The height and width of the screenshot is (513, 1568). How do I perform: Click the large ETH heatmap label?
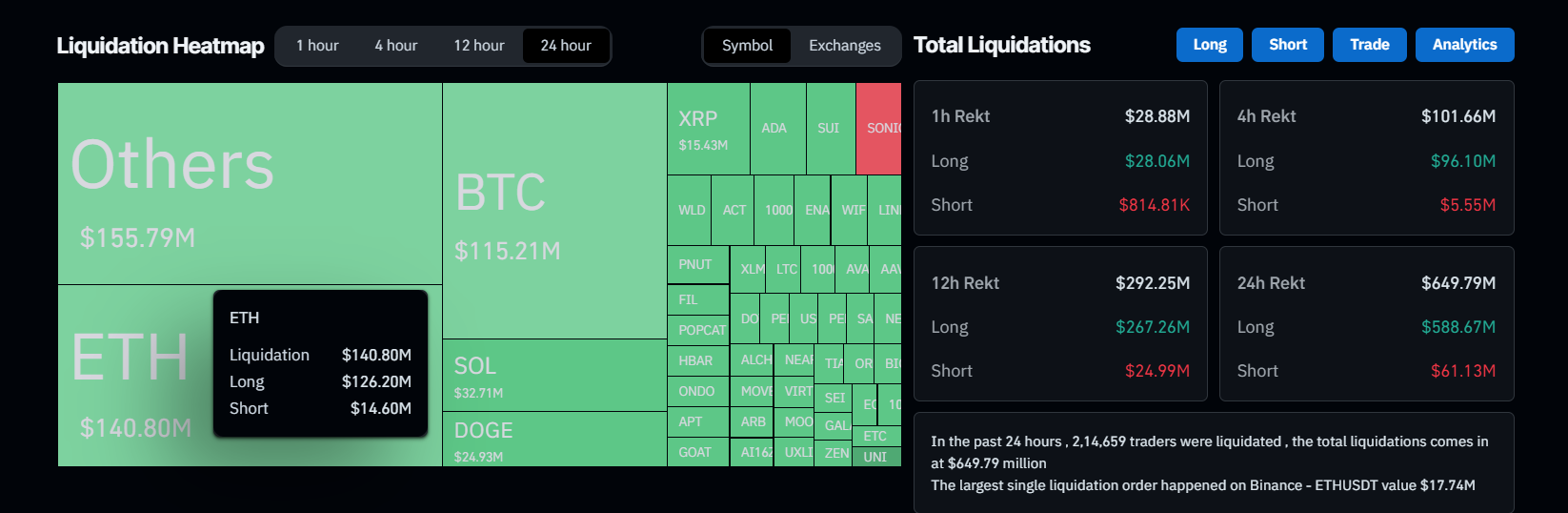131,359
